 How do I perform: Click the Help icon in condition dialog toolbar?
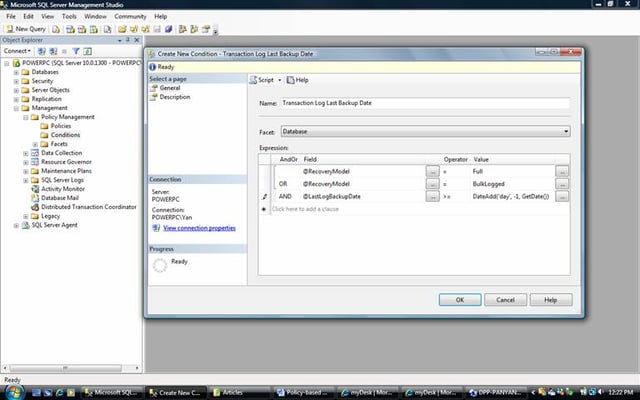290,80
